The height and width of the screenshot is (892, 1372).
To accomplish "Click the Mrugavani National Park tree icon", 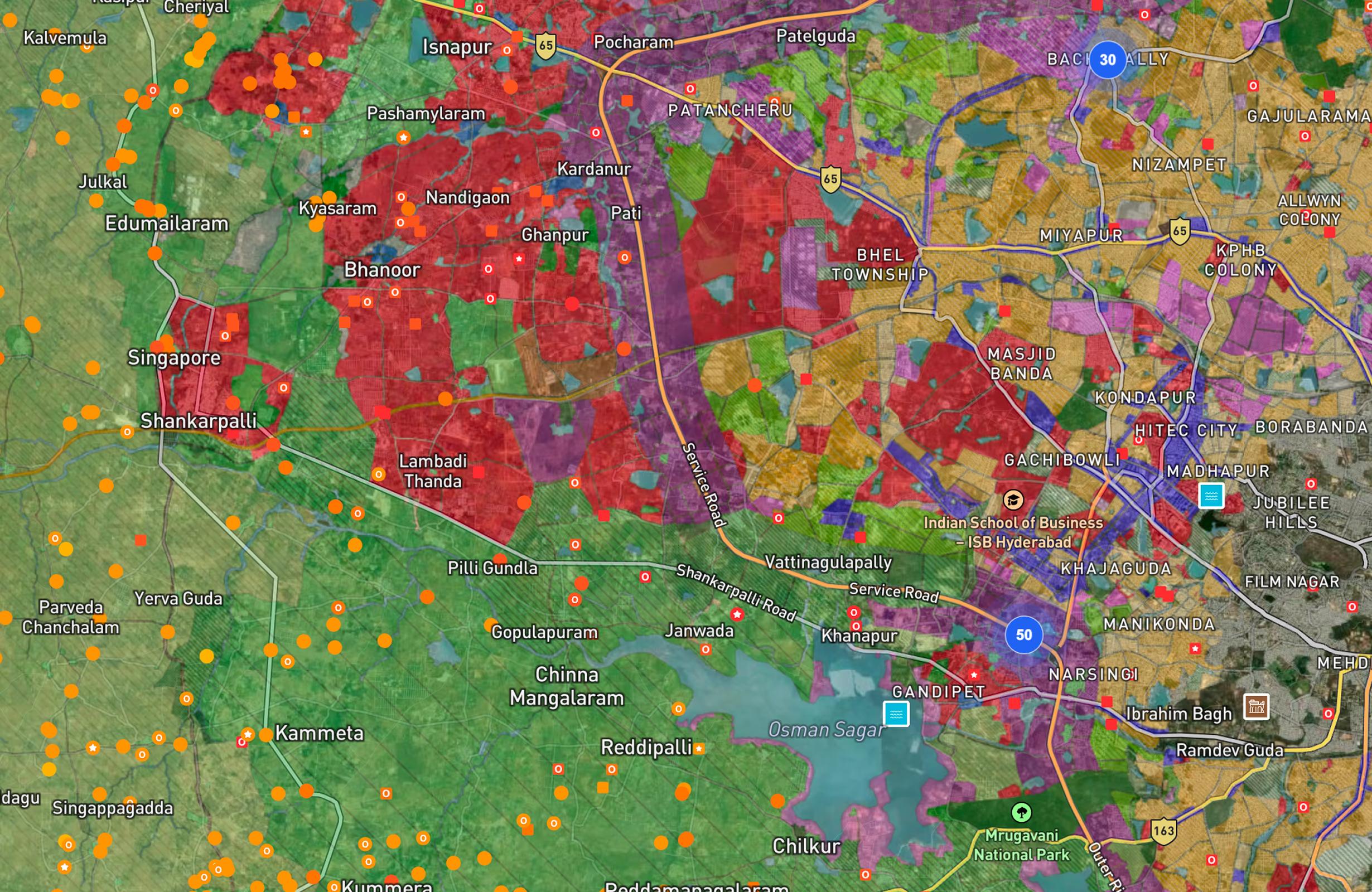I will pyautogui.click(x=1022, y=812).
